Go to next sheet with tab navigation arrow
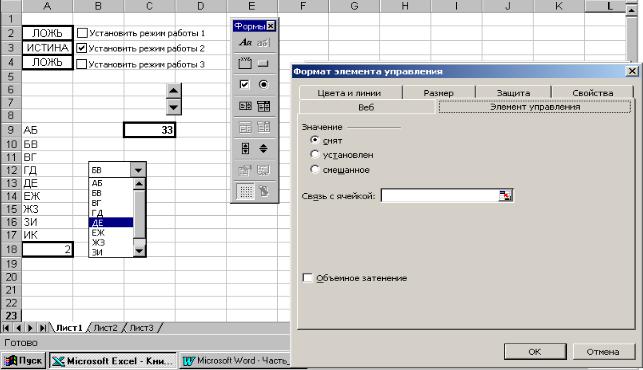643x370 pixels. pos(30,328)
